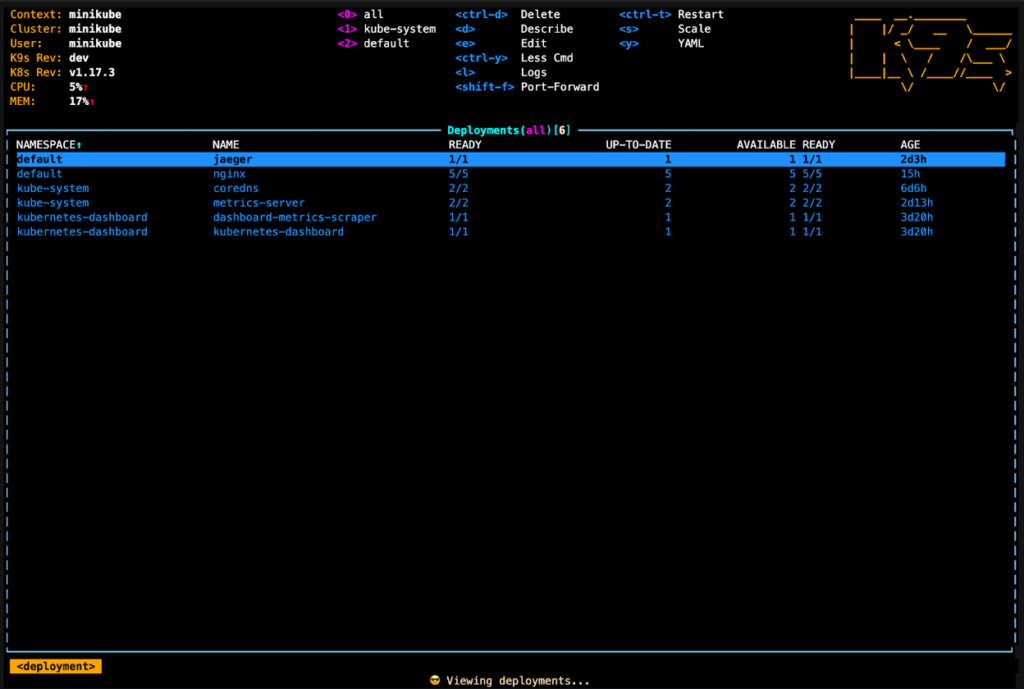Click the default namespace cell for nginx
This screenshot has width=1024, height=689.
point(39,174)
